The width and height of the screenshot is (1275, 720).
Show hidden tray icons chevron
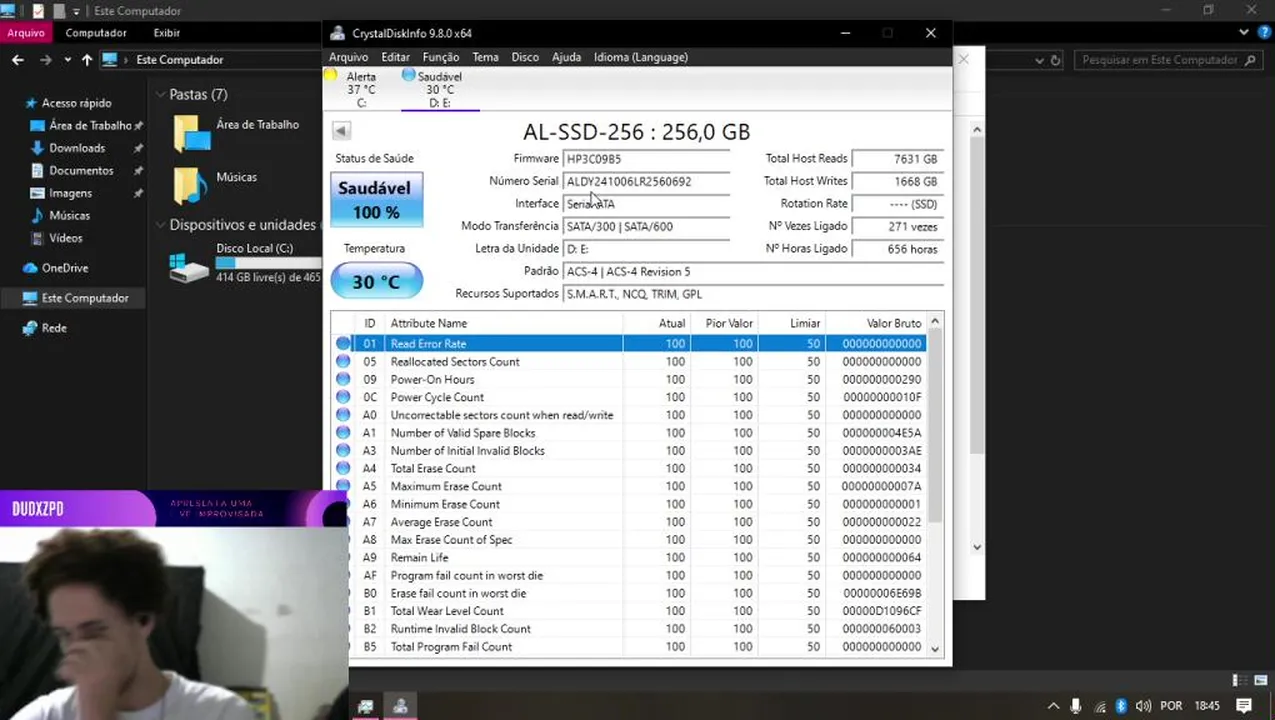pyautogui.click(x=1052, y=706)
